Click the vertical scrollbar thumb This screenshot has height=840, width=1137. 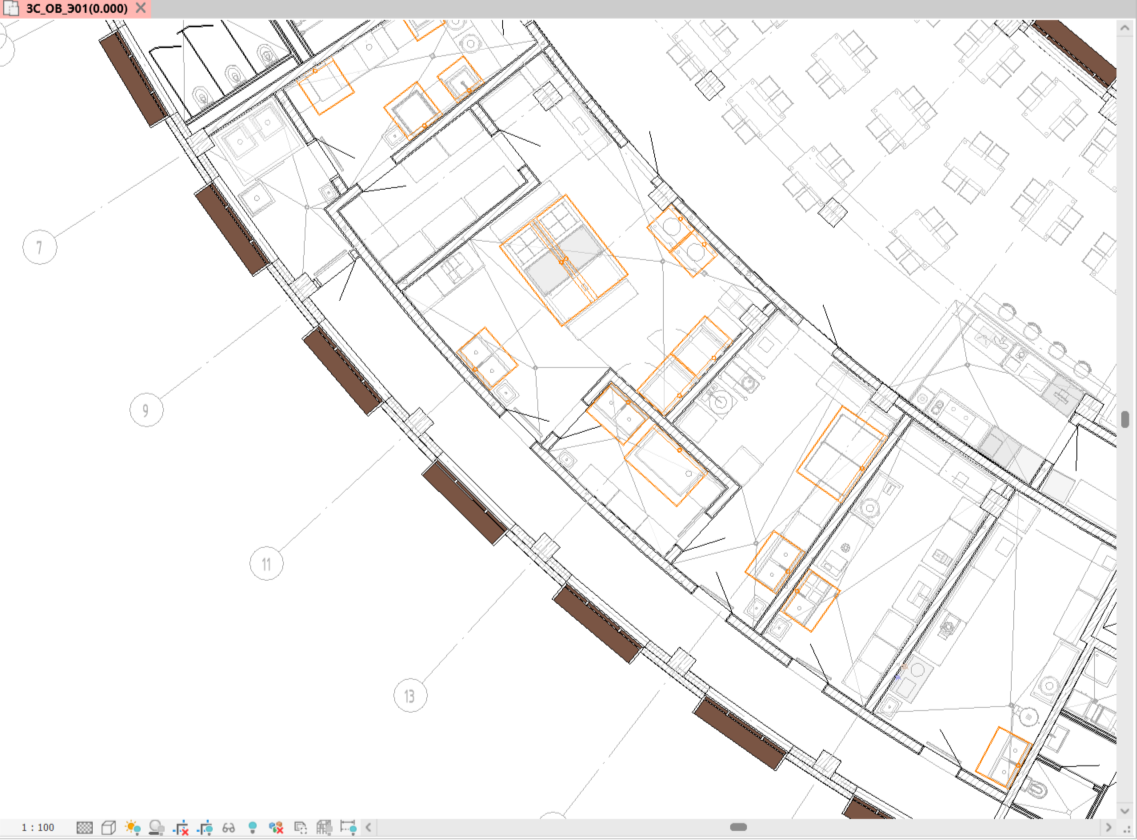click(1126, 419)
